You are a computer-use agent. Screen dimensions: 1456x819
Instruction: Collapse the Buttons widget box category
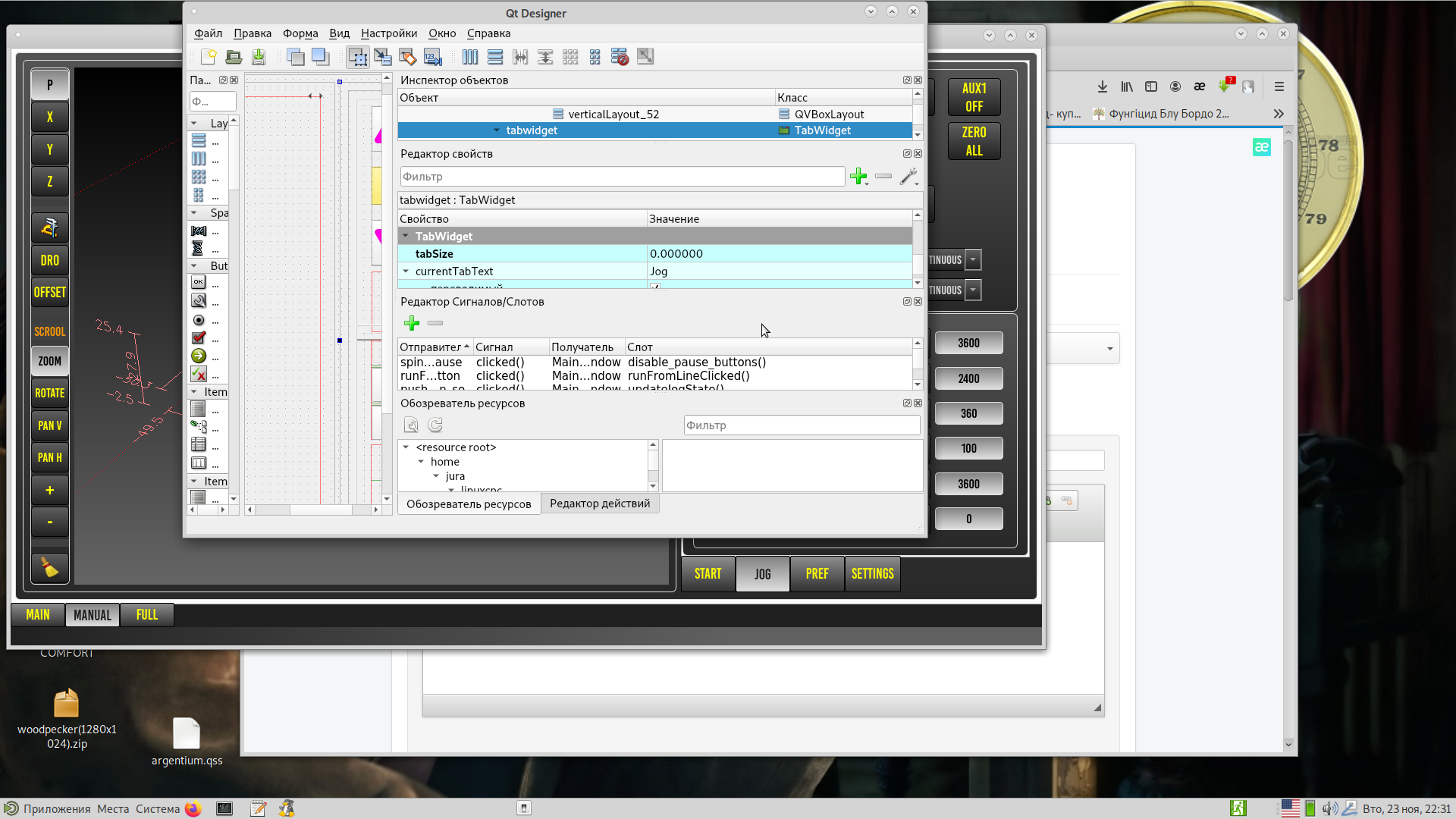click(x=194, y=266)
